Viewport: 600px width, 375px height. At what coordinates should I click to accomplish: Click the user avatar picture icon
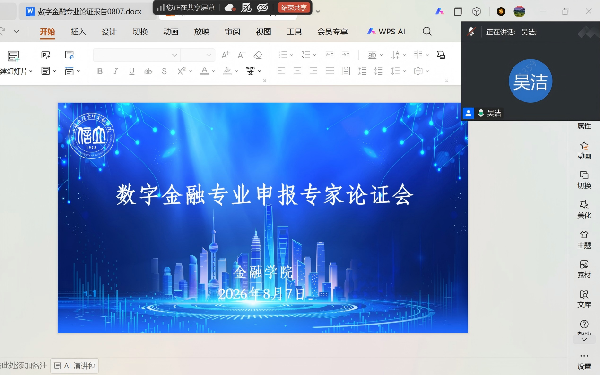[x=519, y=11]
